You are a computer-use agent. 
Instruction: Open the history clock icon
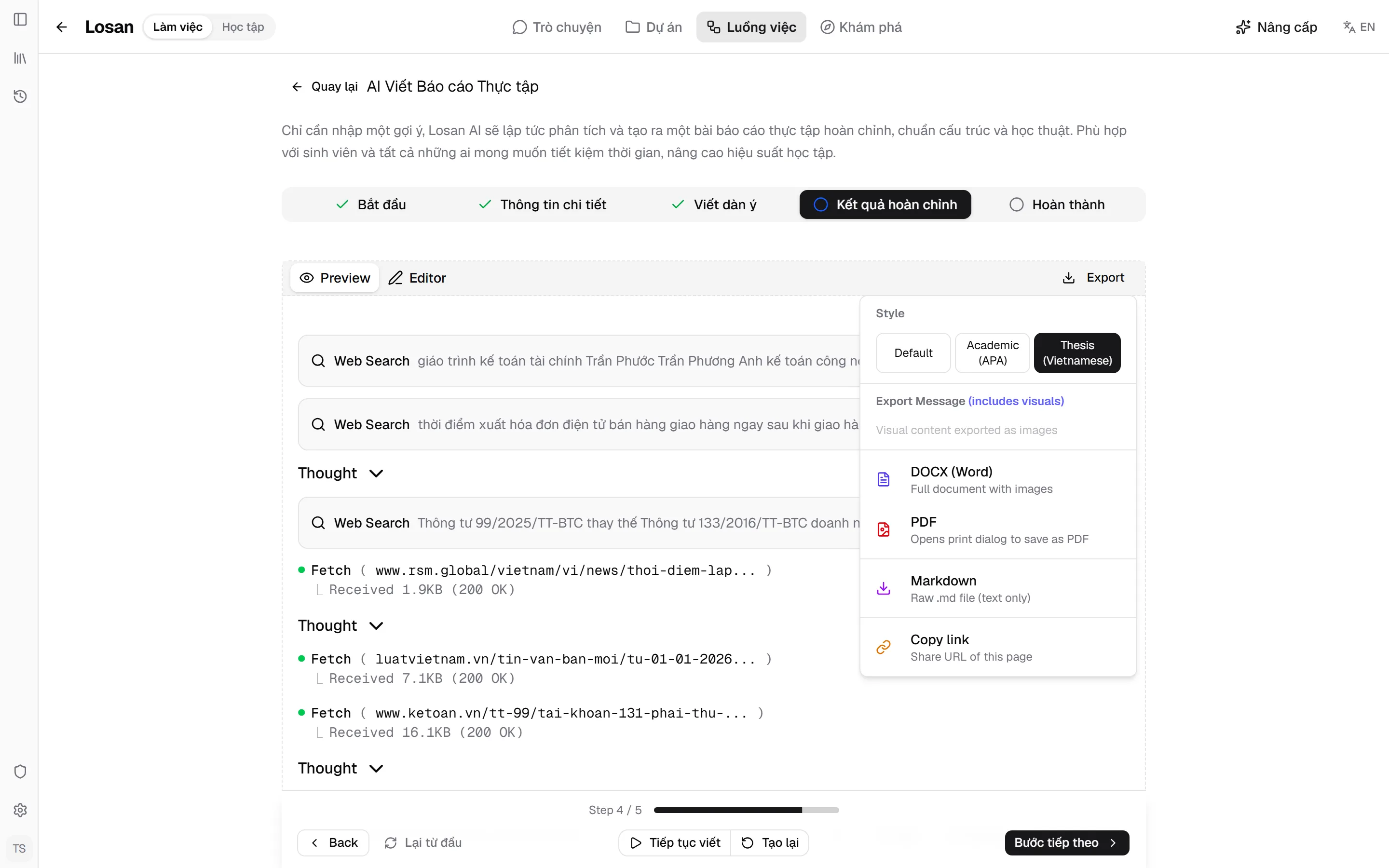click(x=20, y=96)
